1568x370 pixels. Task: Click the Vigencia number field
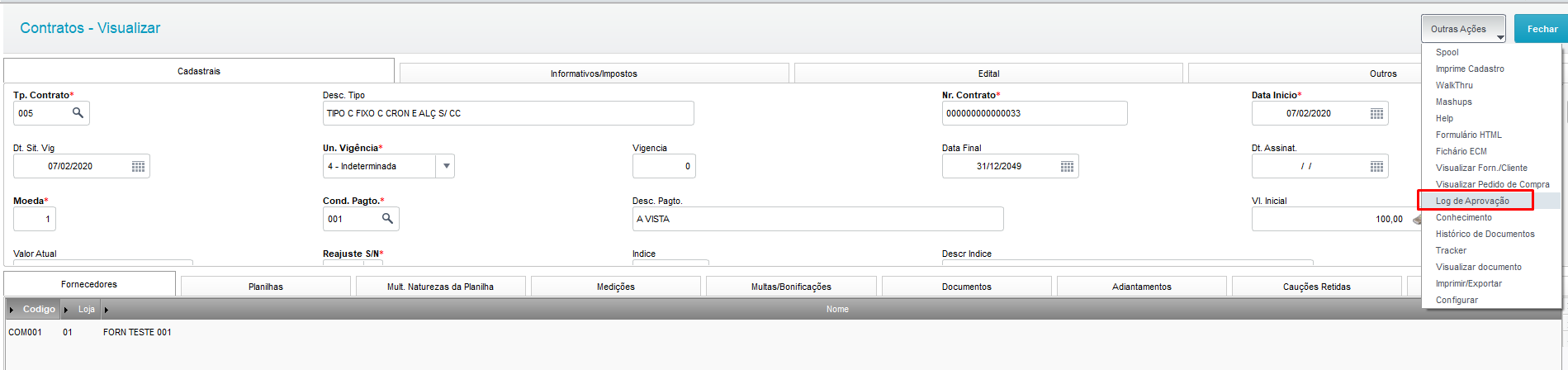(x=664, y=166)
